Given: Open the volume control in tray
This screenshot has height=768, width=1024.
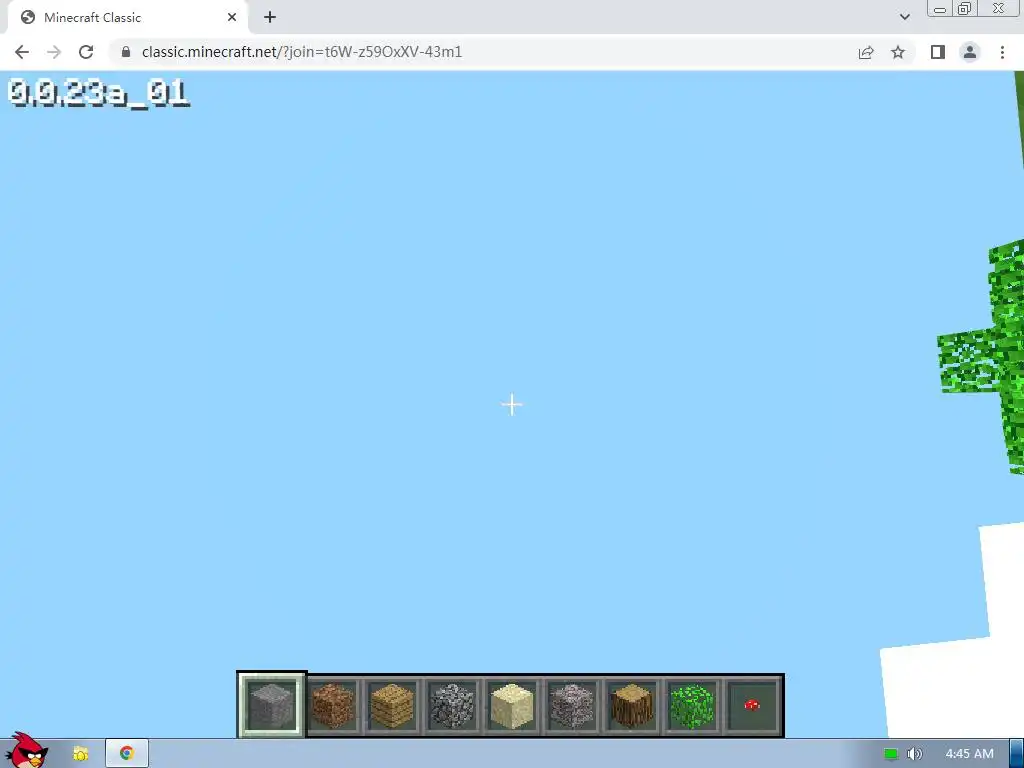Looking at the screenshot, I should tap(914, 754).
